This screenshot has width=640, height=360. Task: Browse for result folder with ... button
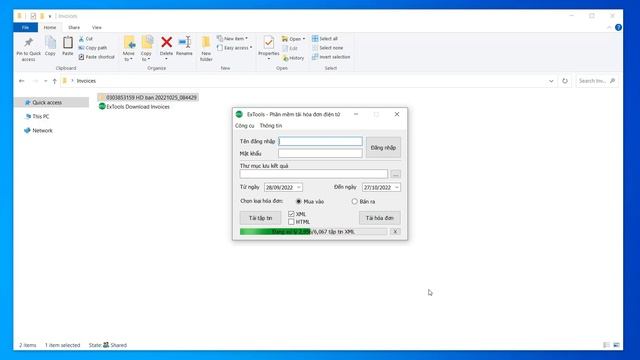click(x=395, y=174)
